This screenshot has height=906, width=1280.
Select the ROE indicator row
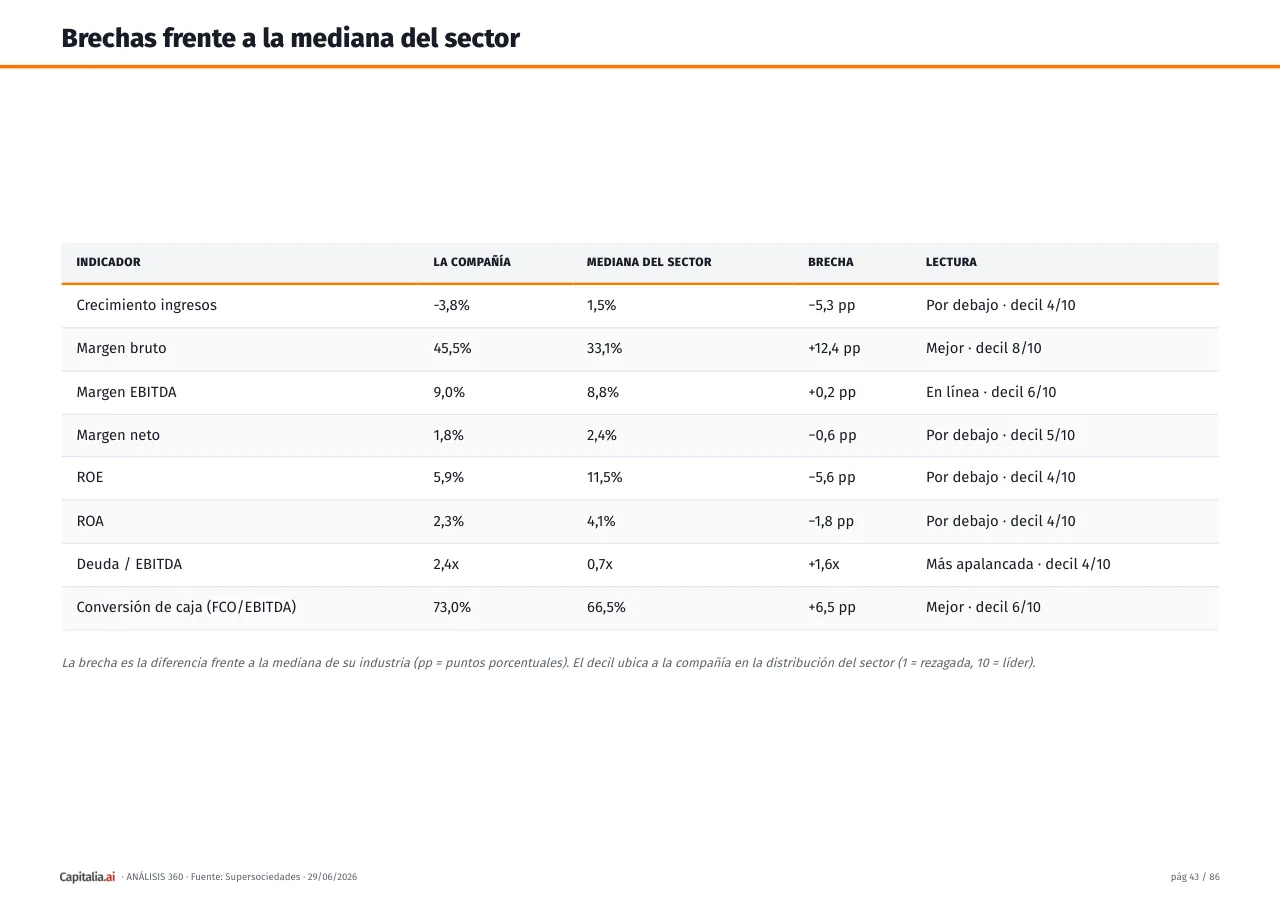640,478
